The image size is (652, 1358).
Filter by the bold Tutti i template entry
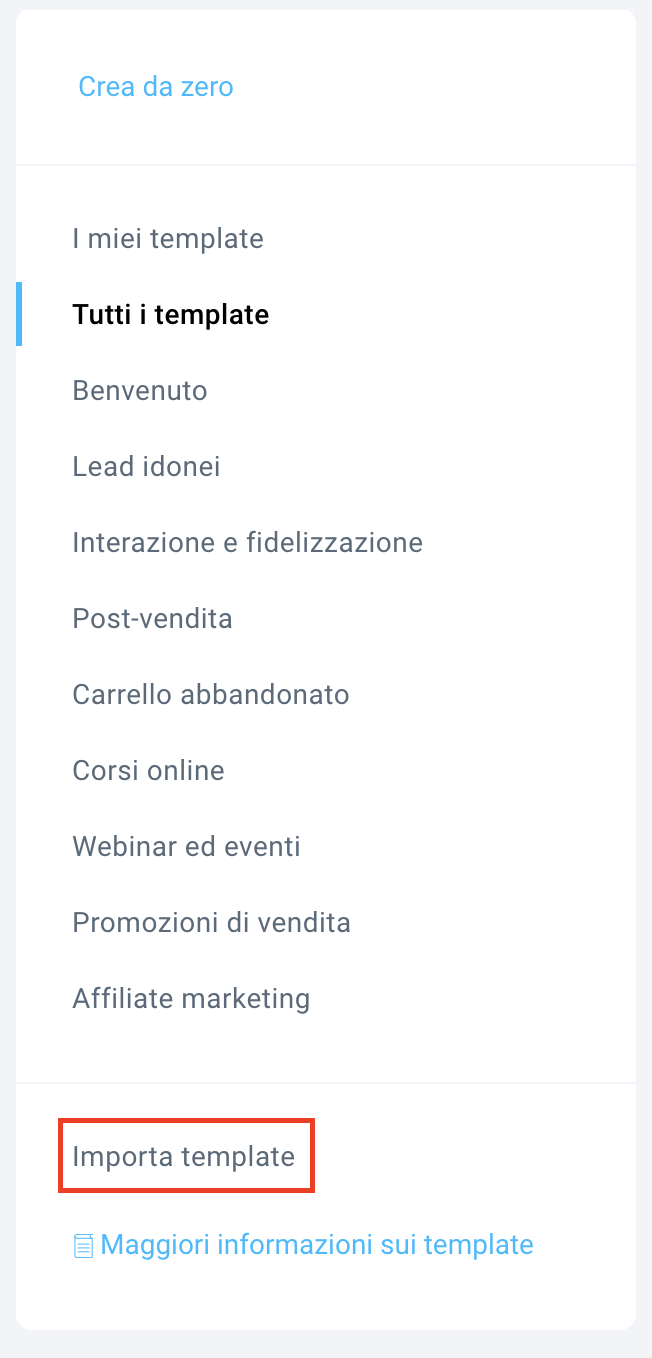pyautogui.click(x=171, y=315)
